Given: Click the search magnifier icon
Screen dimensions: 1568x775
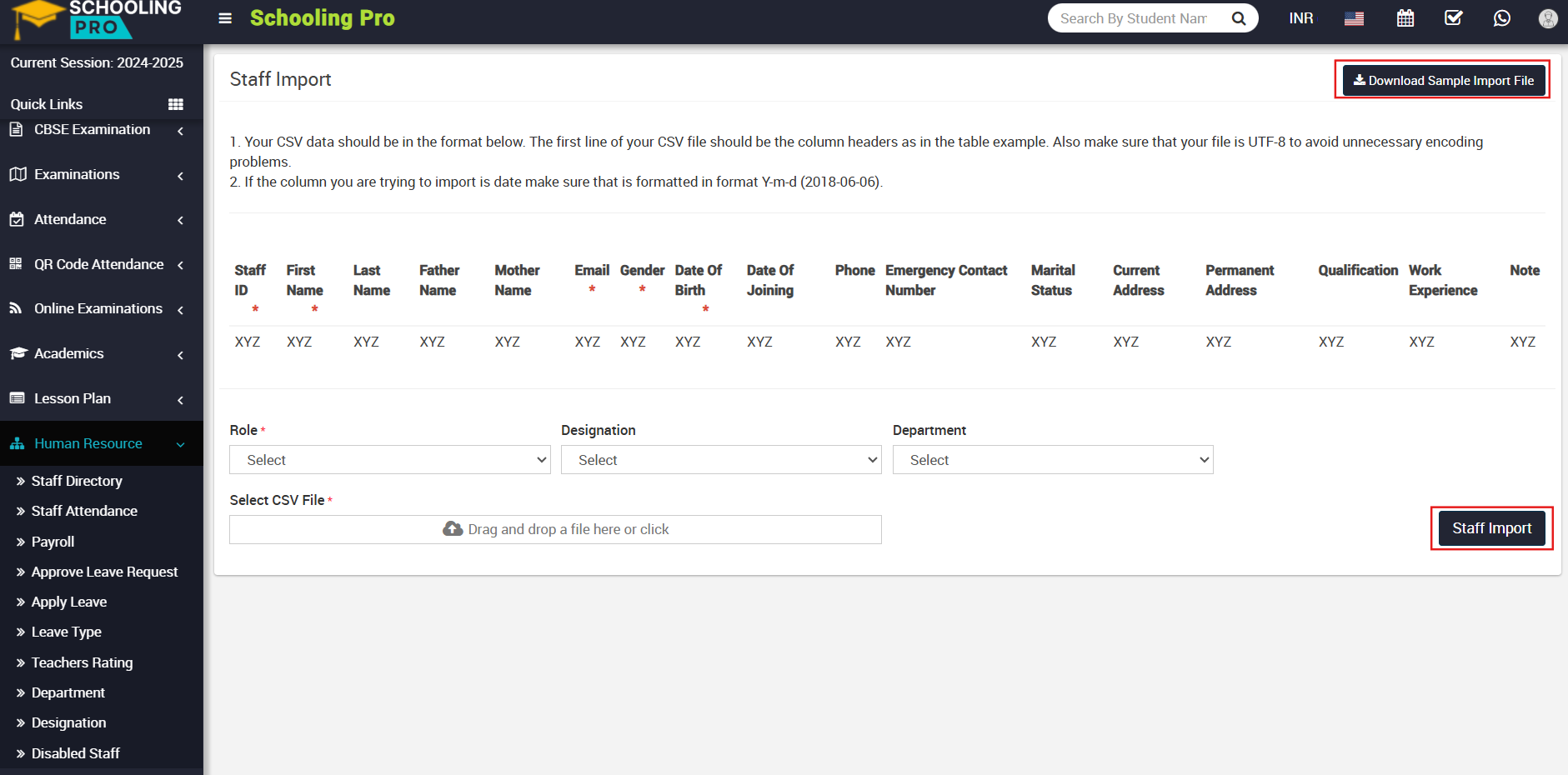Looking at the screenshot, I should pyautogui.click(x=1239, y=18).
